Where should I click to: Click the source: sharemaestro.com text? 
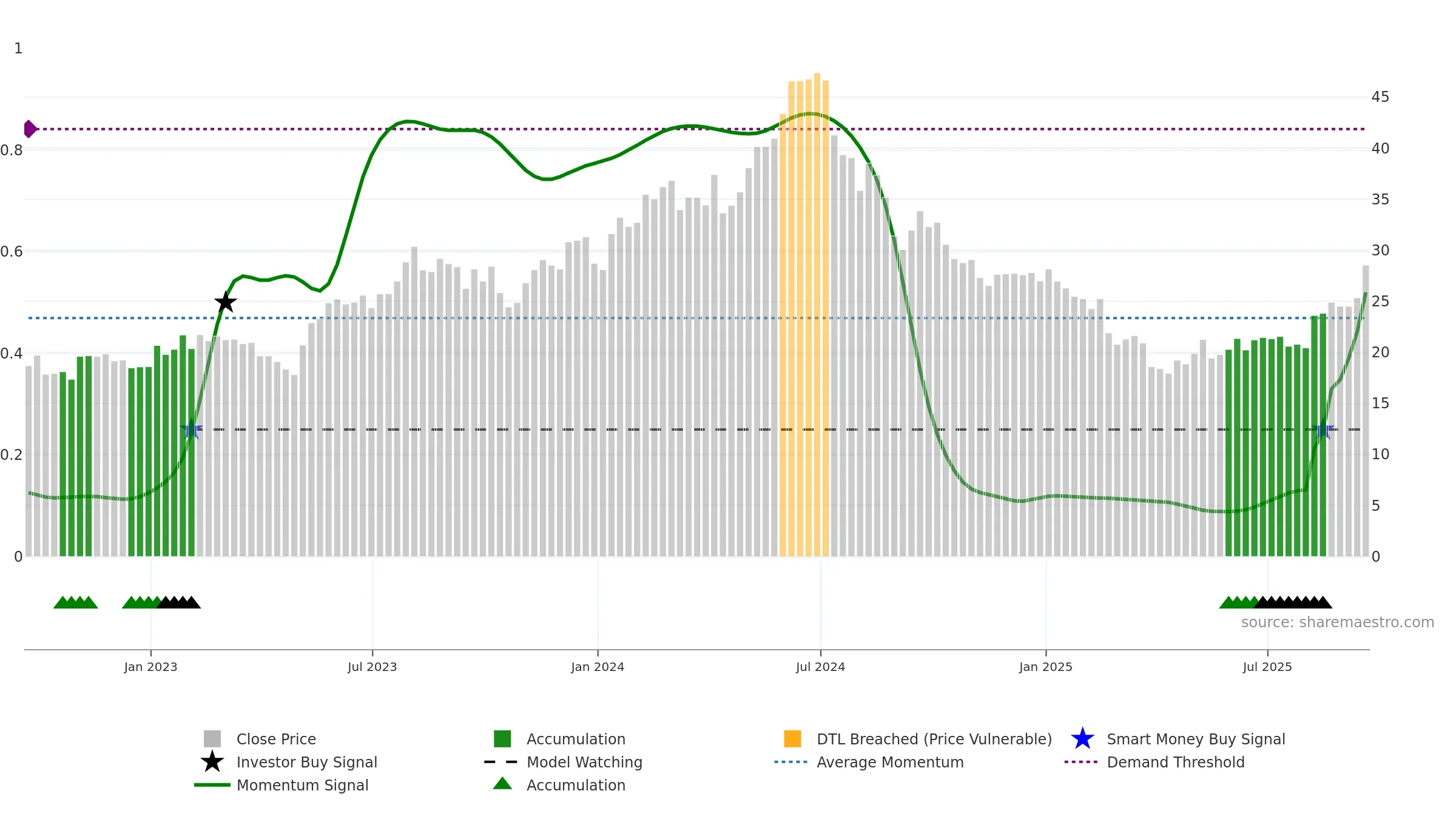(1338, 622)
